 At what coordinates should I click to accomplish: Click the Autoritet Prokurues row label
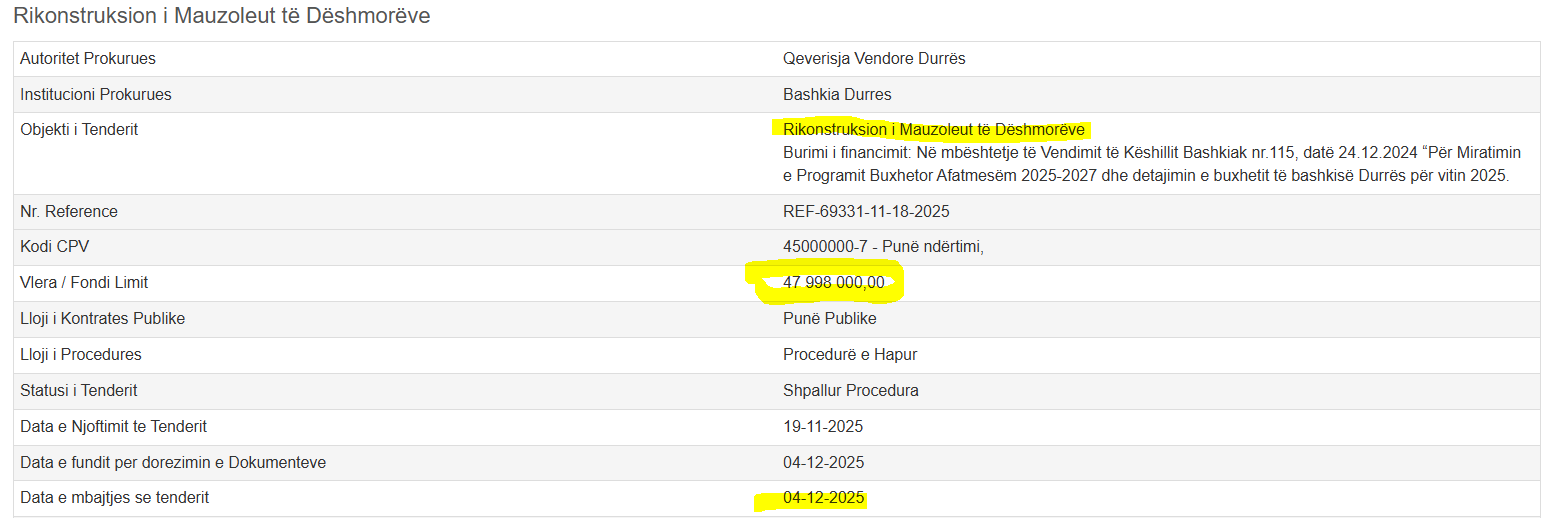coord(88,59)
